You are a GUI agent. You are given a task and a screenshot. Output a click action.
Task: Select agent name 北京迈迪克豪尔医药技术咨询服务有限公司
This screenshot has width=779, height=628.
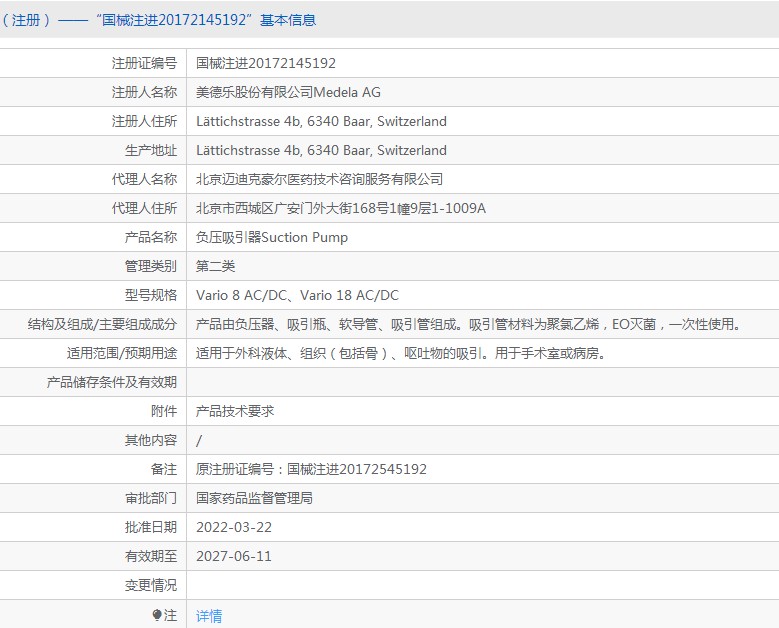point(319,179)
